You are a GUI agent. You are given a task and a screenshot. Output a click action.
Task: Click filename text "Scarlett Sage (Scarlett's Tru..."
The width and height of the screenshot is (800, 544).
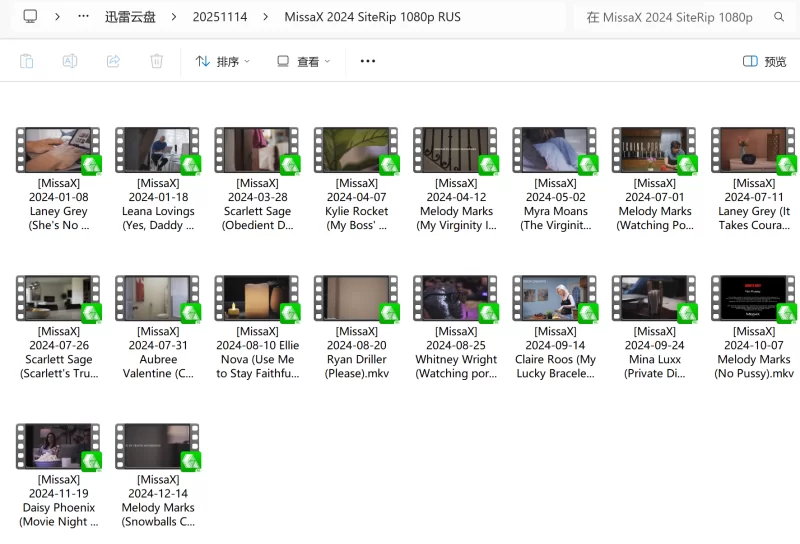[x=59, y=366]
